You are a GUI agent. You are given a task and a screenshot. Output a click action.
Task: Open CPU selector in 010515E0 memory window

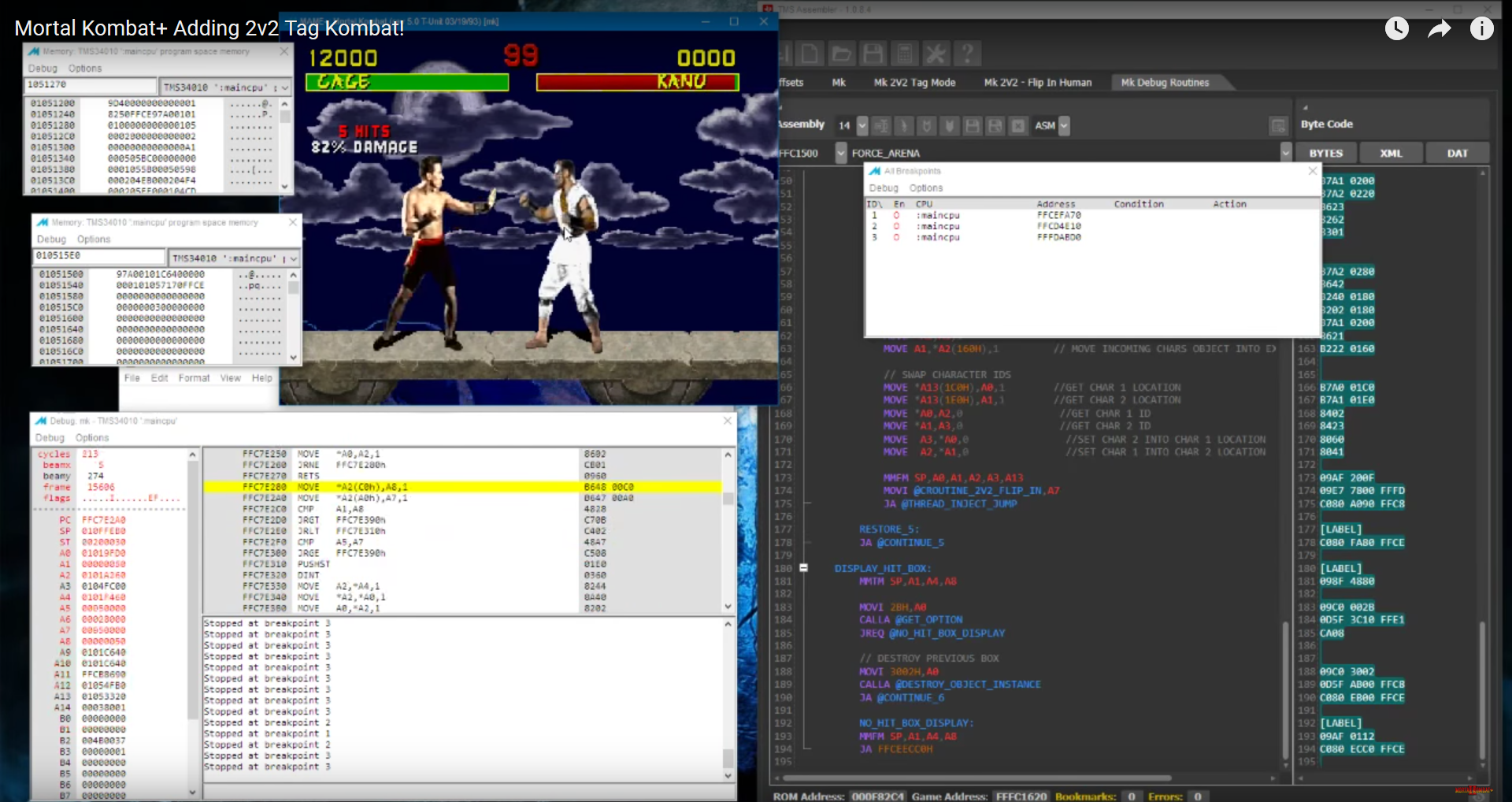pos(234,258)
